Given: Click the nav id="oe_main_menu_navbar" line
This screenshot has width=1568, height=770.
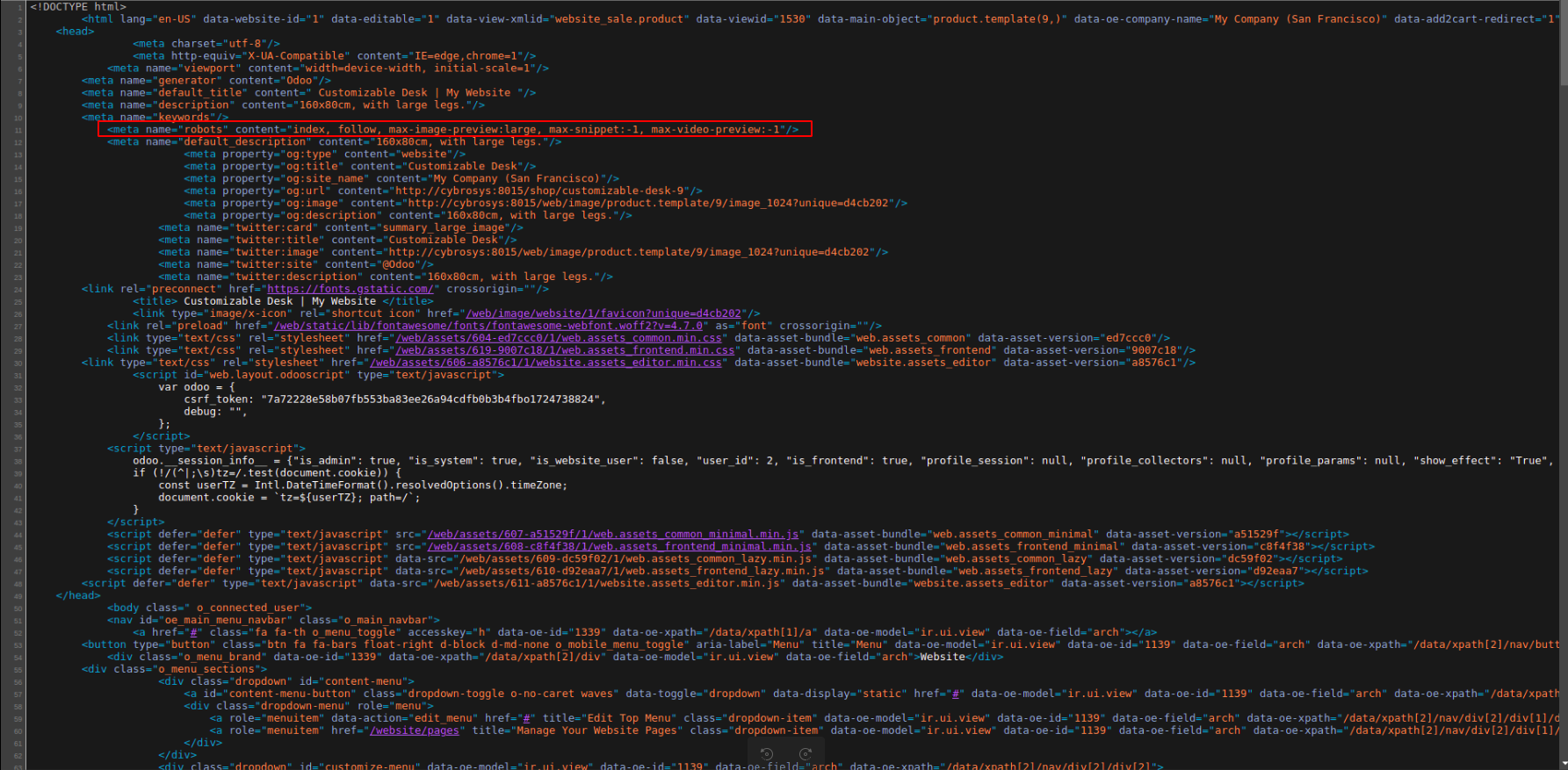Looking at the screenshot, I should pos(273,620).
